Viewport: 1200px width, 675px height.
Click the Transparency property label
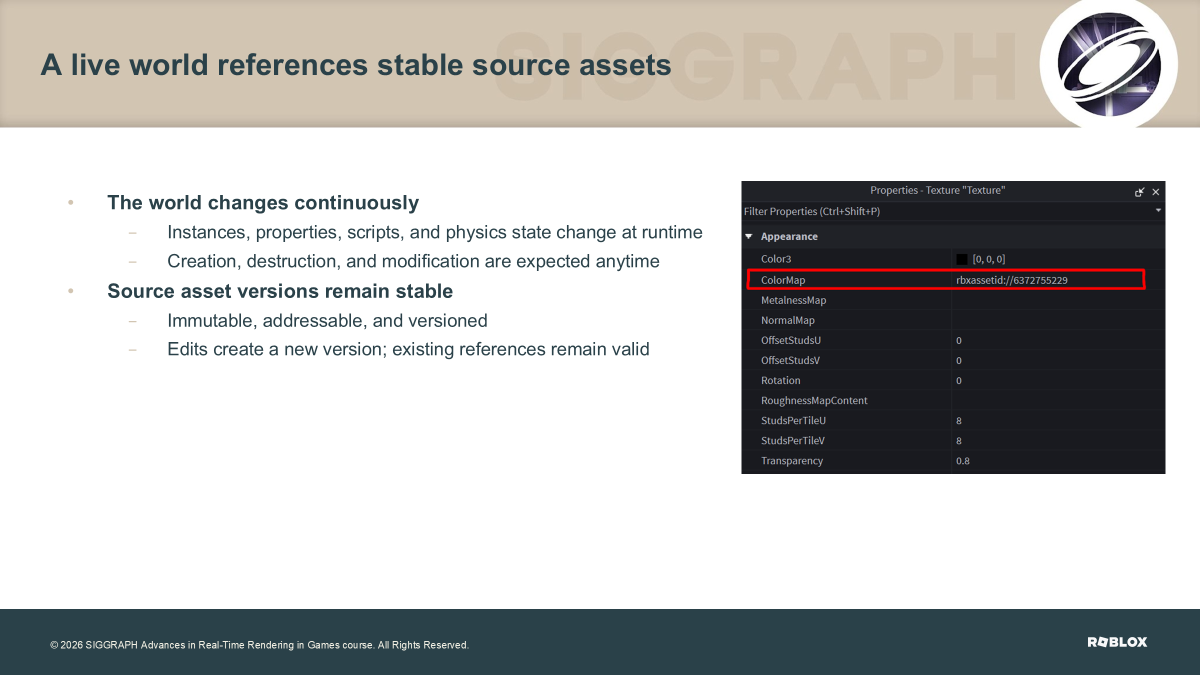[x=792, y=461]
